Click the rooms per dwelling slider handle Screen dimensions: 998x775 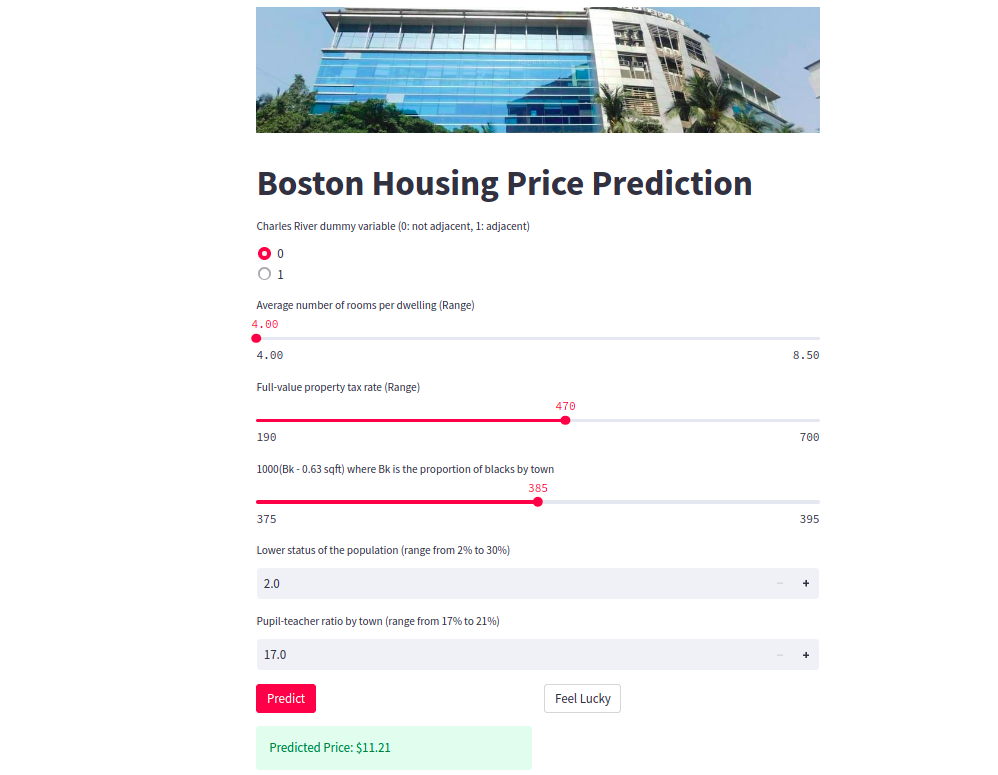pyautogui.click(x=257, y=339)
